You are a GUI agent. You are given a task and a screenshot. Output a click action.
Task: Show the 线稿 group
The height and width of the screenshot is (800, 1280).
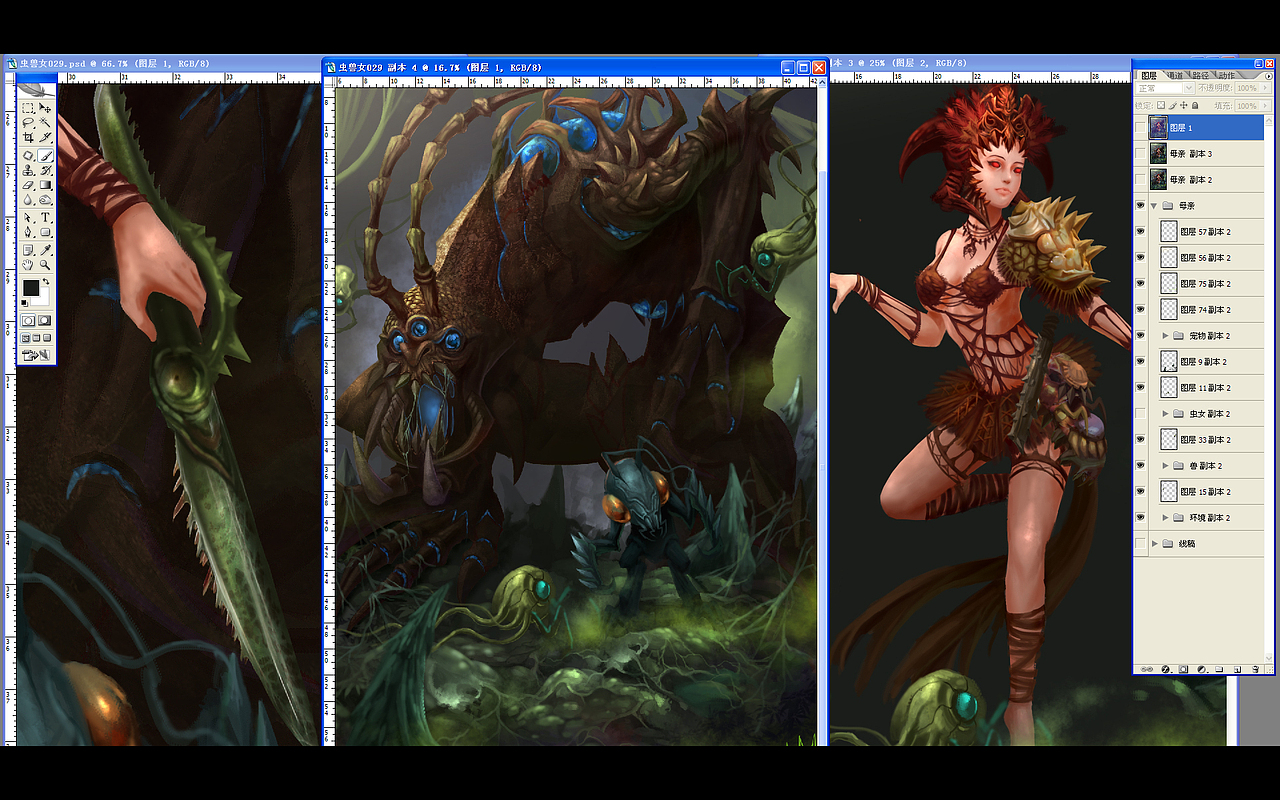tap(1141, 544)
